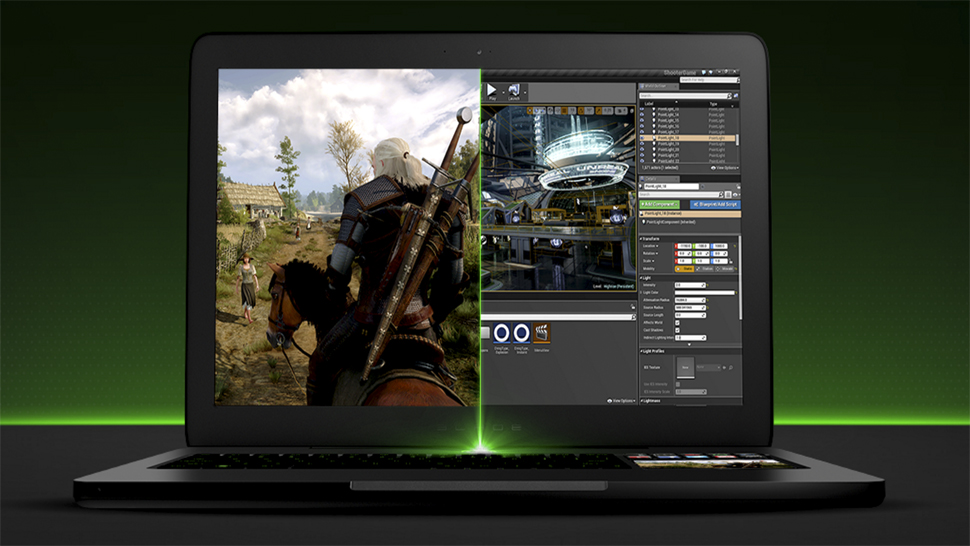Click the Blueprint/Add Script button
Viewport: 970px width, 546px height.
tap(715, 204)
